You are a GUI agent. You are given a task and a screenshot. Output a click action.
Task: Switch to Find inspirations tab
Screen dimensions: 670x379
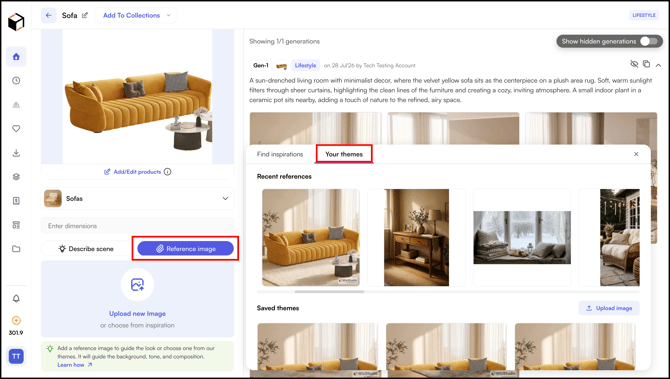point(280,154)
